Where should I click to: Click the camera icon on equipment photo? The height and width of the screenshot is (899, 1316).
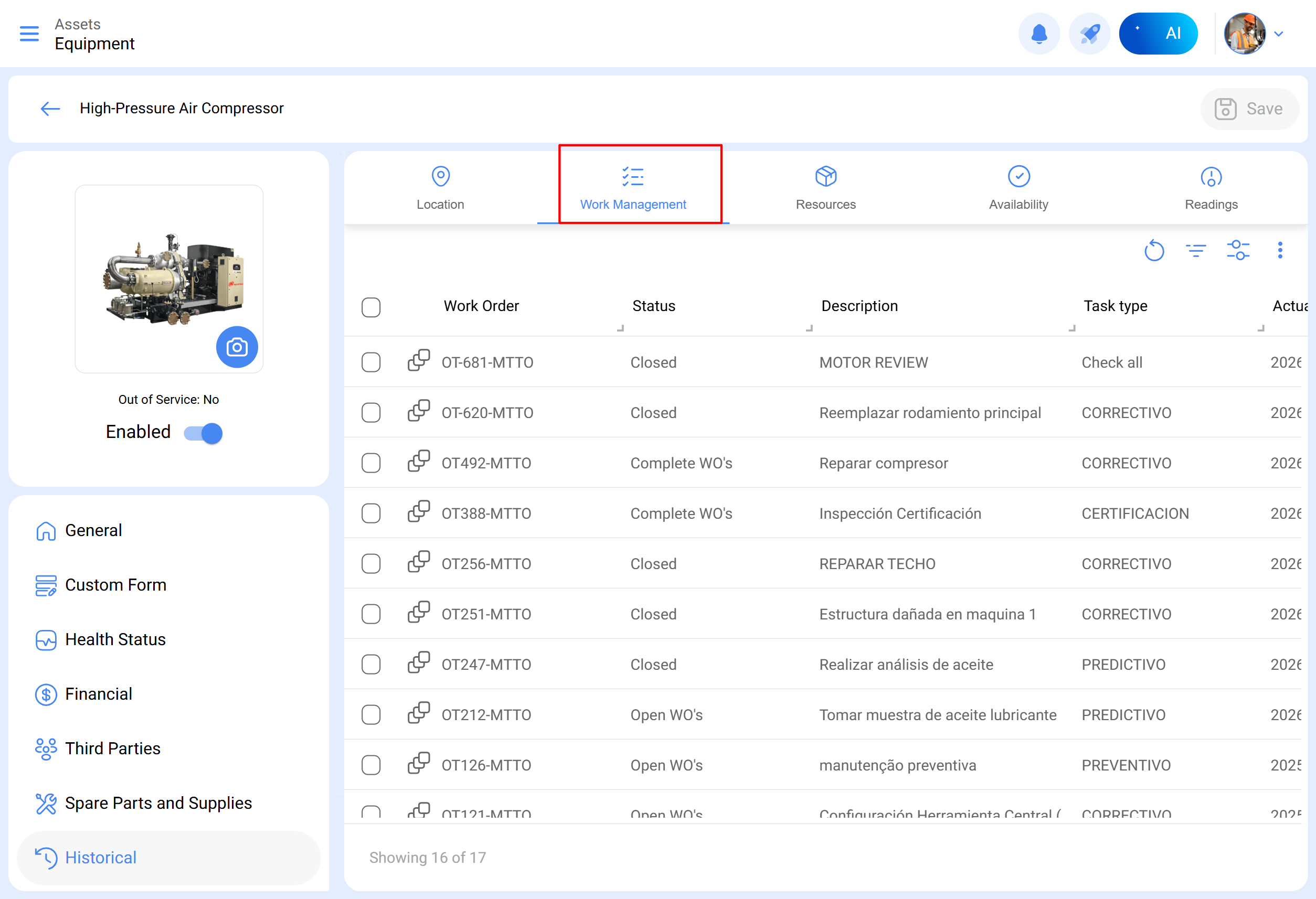[x=237, y=347]
